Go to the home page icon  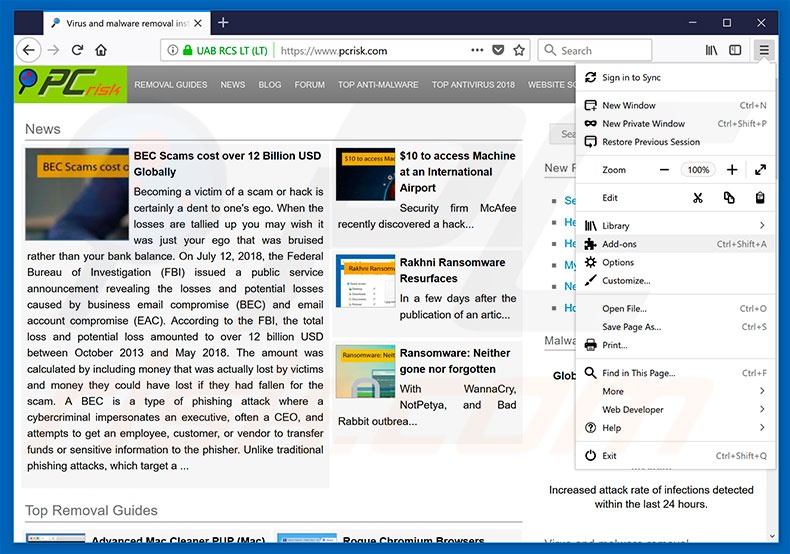click(x=101, y=50)
